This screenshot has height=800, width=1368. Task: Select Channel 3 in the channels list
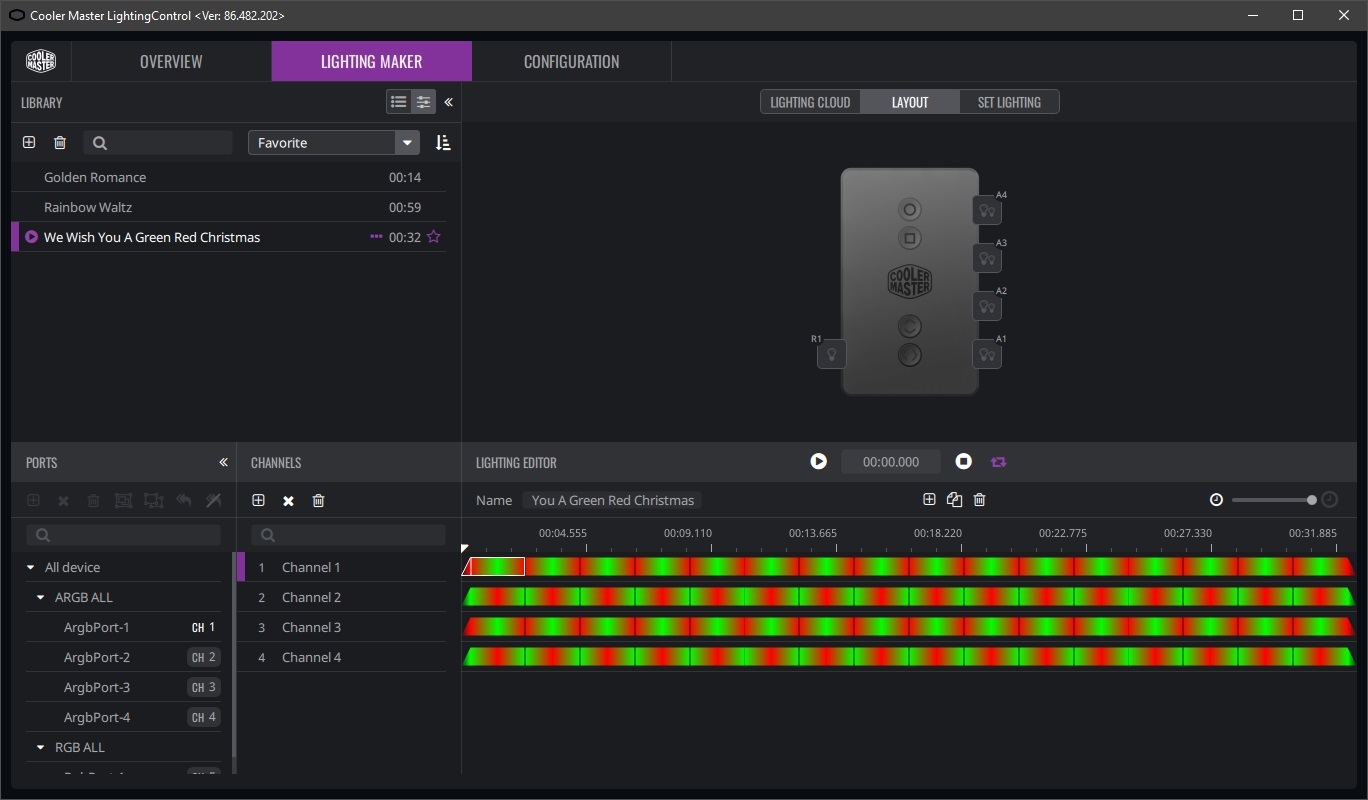click(x=342, y=627)
